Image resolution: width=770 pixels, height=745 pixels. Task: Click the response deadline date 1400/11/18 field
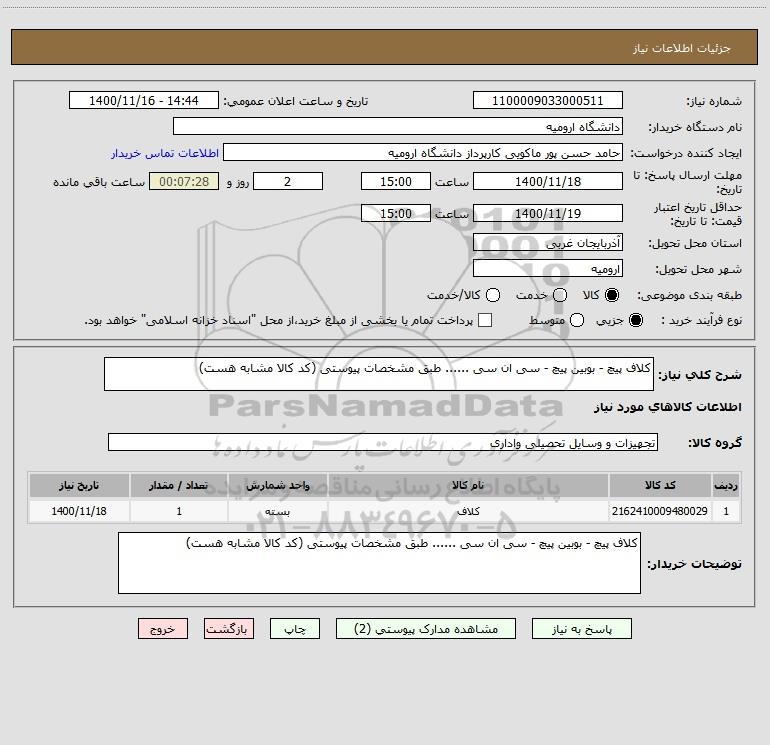pyautogui.click(x=548, y=181)
